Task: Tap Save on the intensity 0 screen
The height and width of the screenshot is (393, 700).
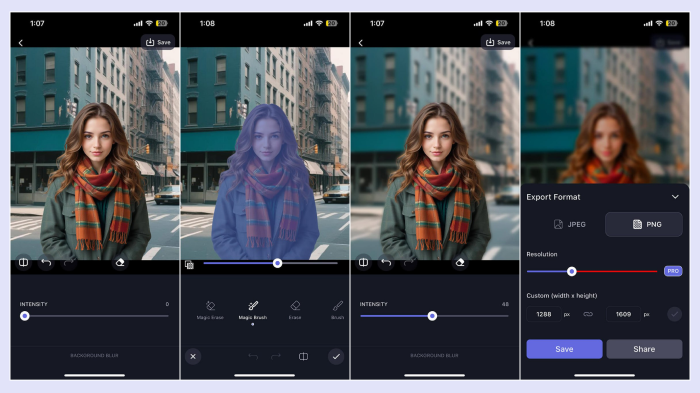Action: point(158,42)
